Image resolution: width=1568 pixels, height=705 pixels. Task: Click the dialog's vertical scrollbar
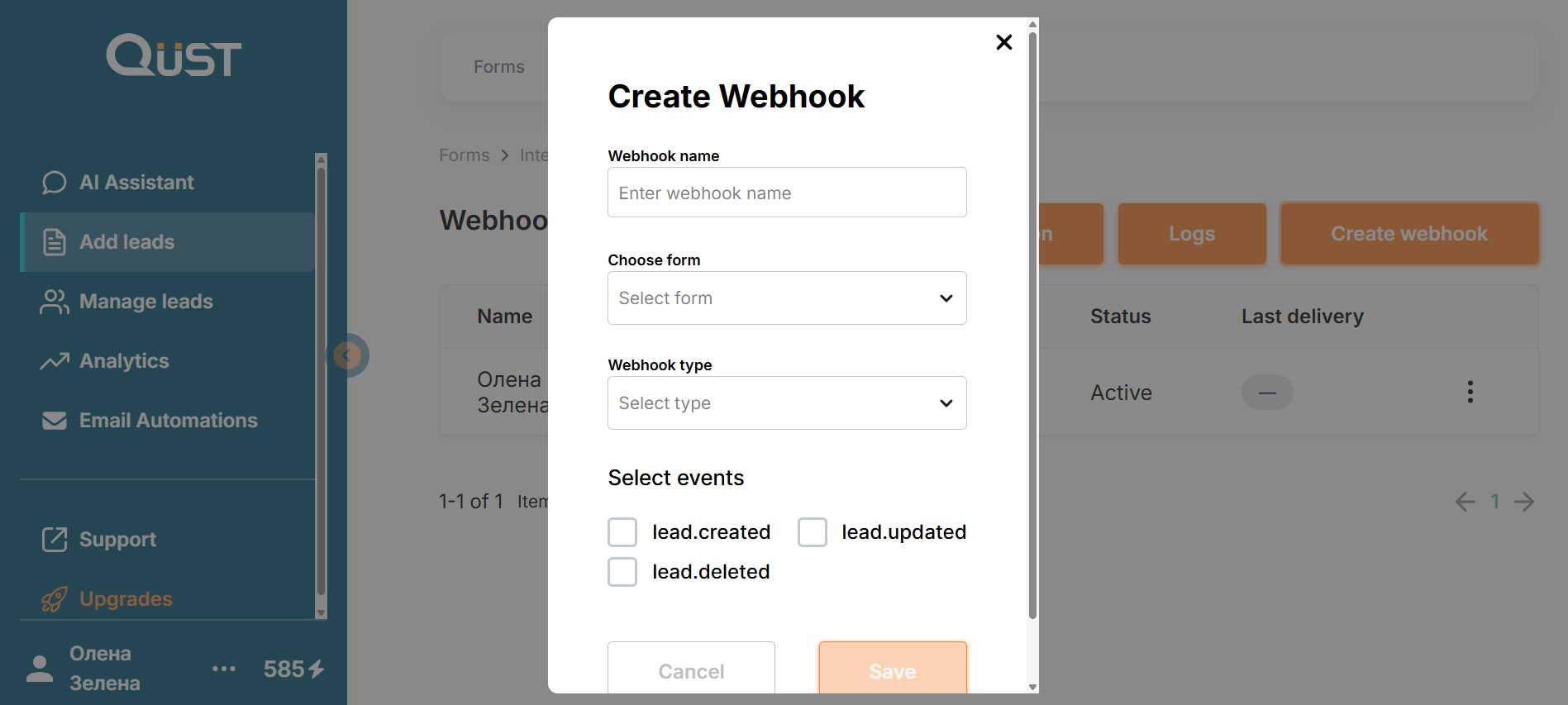coord(1032,331)
